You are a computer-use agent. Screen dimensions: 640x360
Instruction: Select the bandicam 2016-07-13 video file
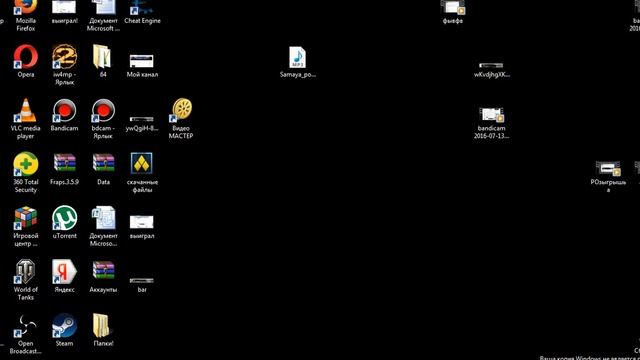pyautogui.click(x=491, y=123)
